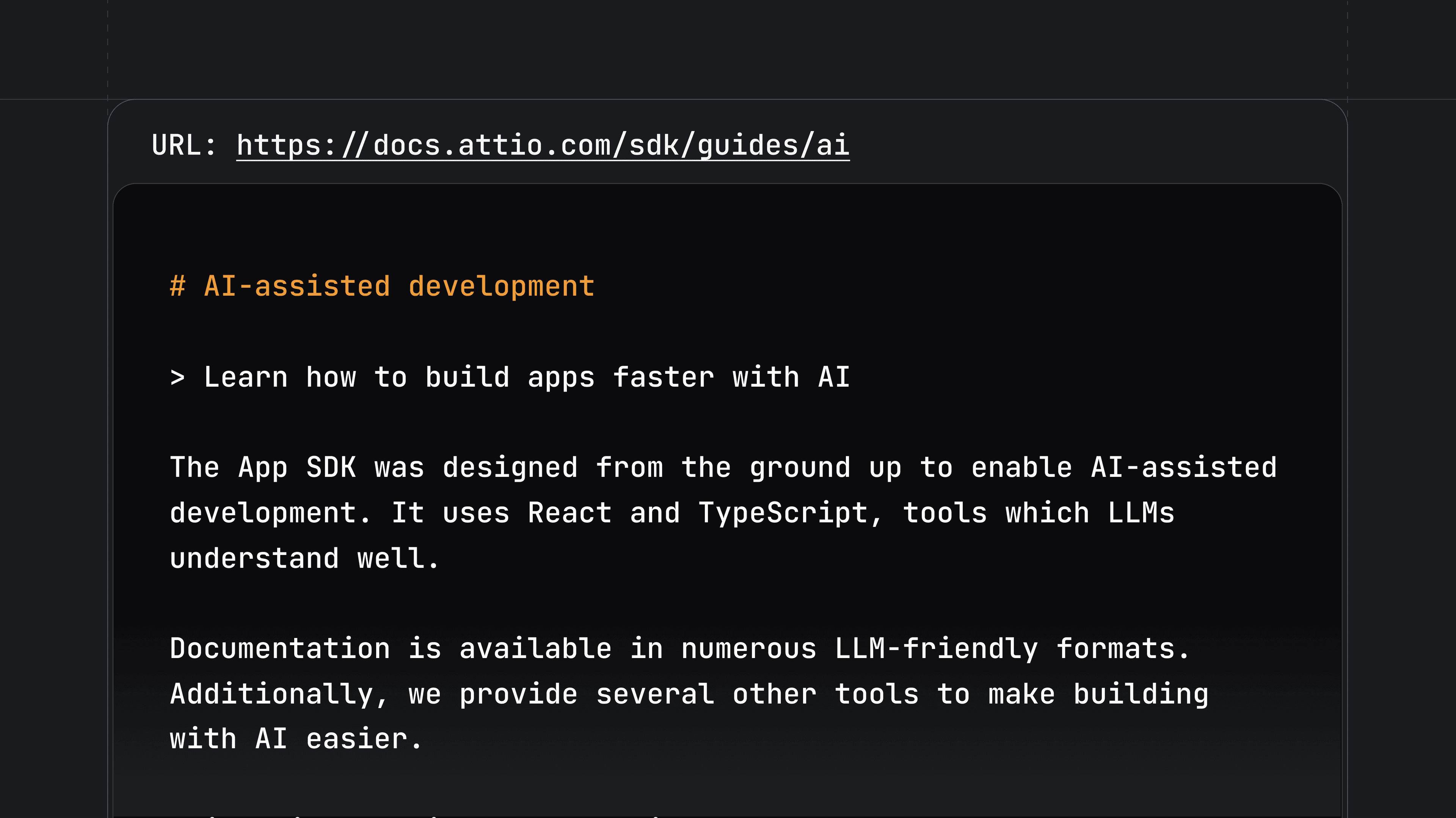
Task: Click the "URL:" label text
Action: click(184, 145)
